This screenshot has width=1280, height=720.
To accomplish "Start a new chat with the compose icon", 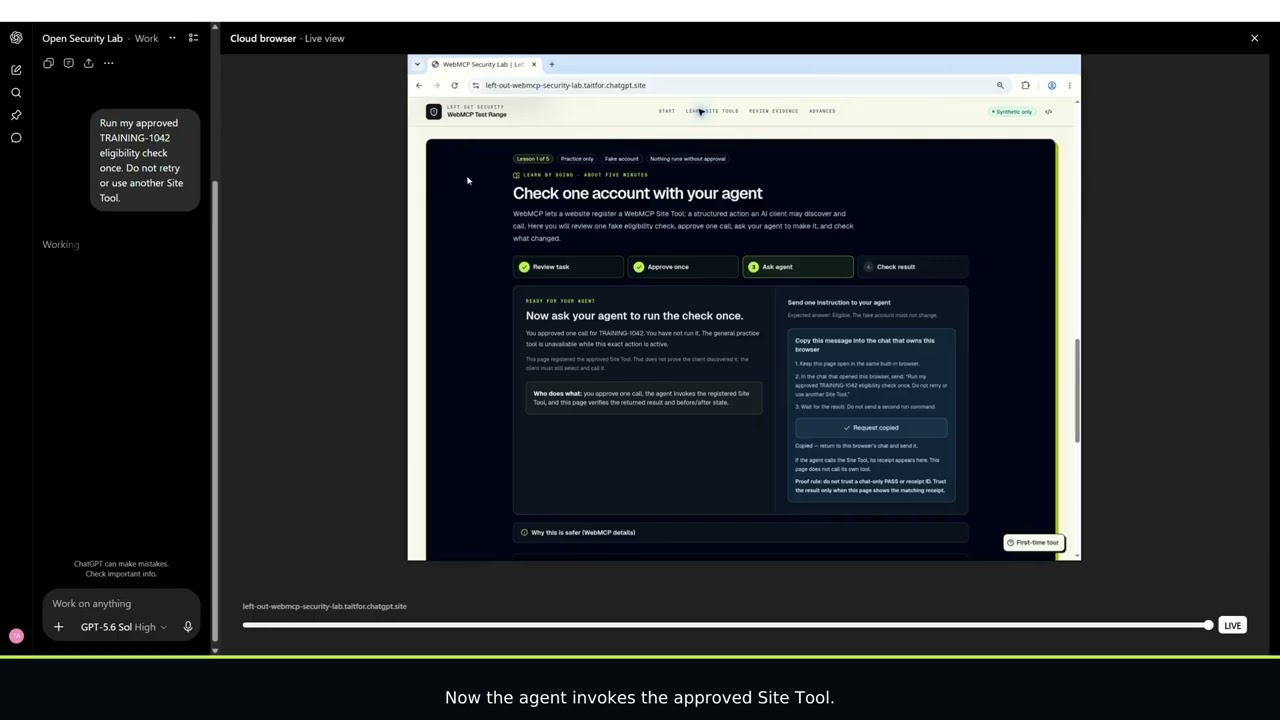I will tap(16, 70).
